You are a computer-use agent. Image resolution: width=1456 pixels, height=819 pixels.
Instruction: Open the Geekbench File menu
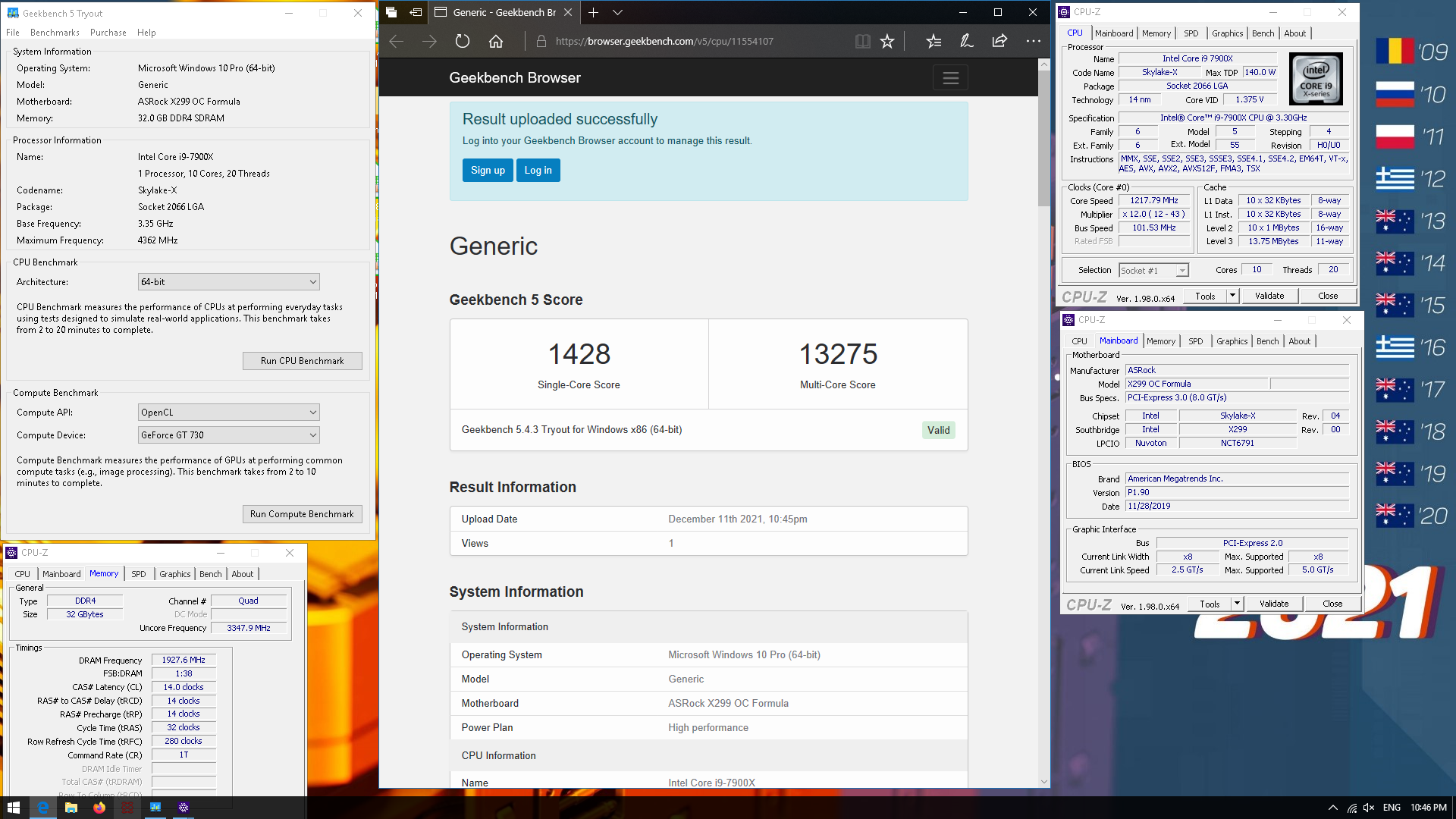[13, 33]
